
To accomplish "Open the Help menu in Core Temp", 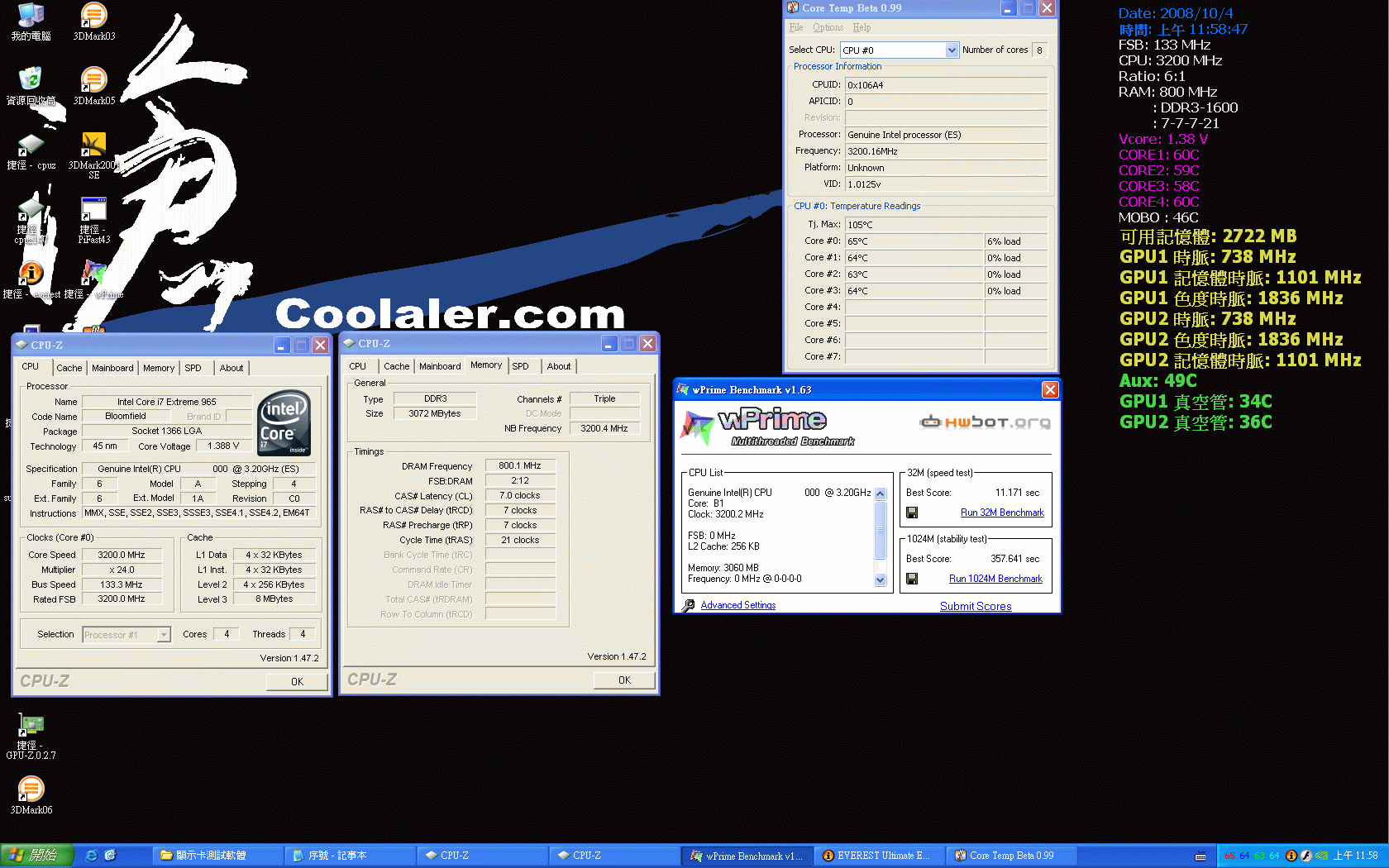I will click(x=862, y=27).
